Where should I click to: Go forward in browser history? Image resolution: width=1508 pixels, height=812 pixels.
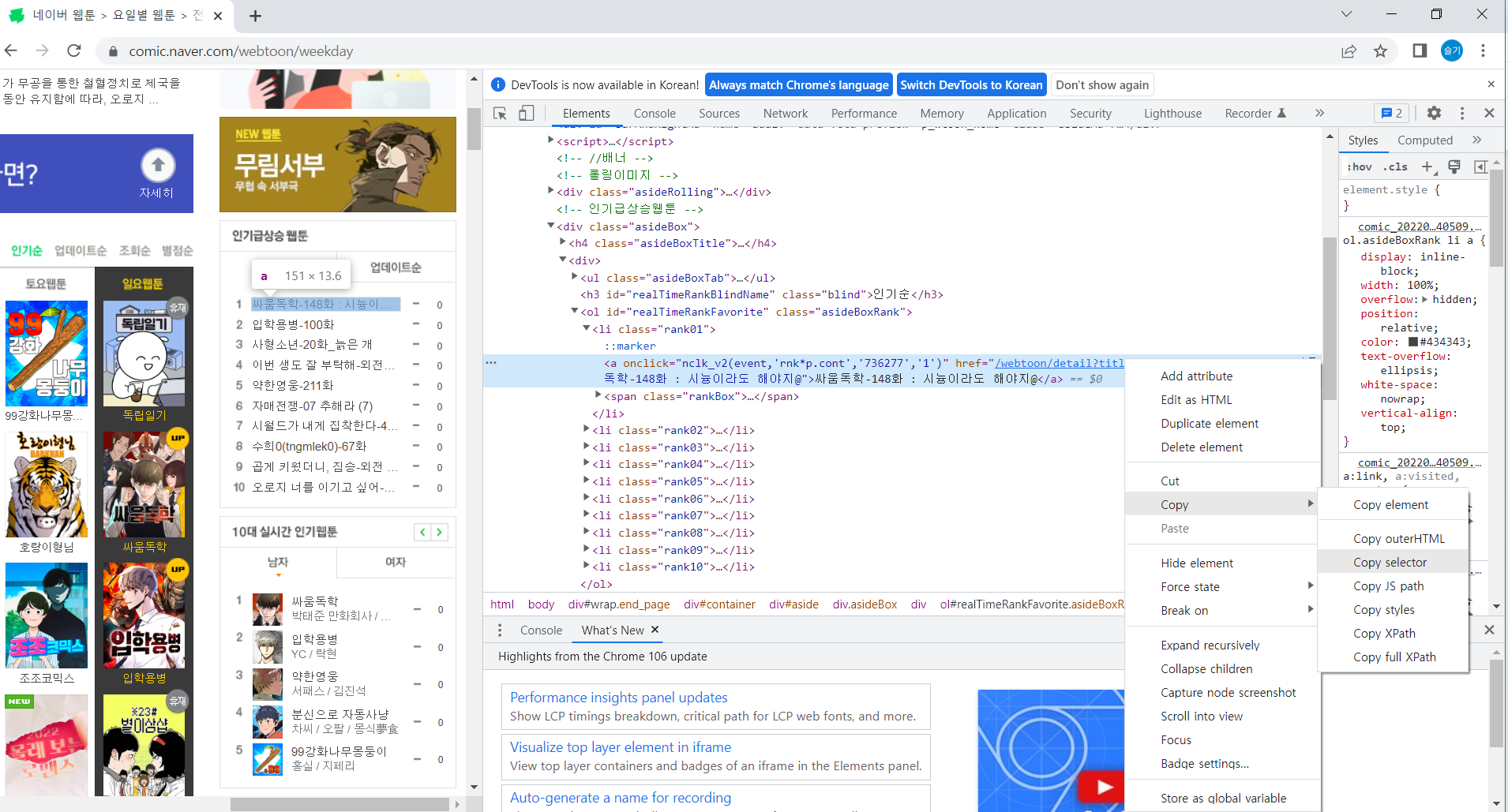[x=43, y=51]
